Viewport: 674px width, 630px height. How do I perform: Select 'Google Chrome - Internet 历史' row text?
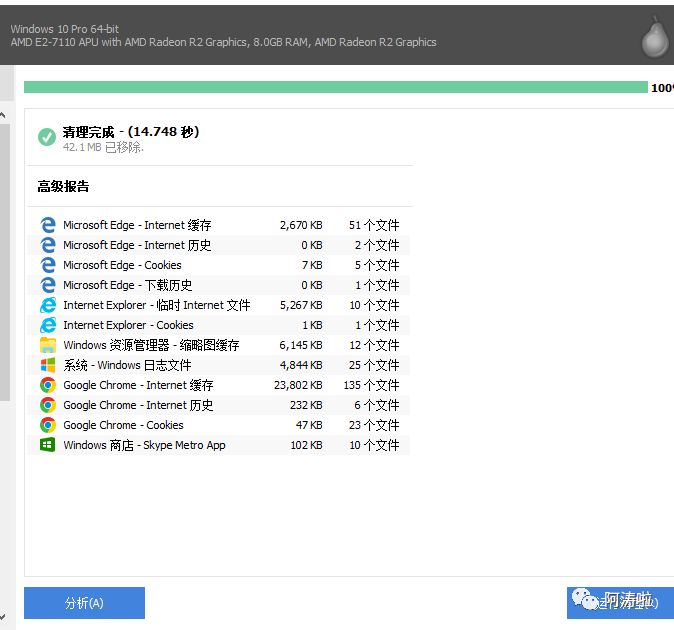pos(138,405)
